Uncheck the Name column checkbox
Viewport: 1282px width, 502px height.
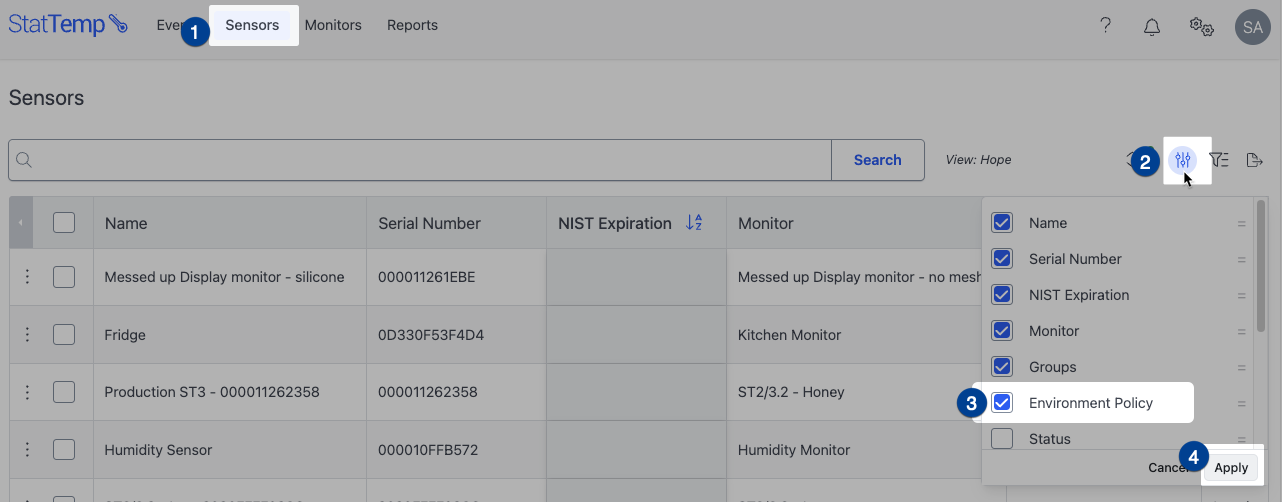click(1002, 223)
